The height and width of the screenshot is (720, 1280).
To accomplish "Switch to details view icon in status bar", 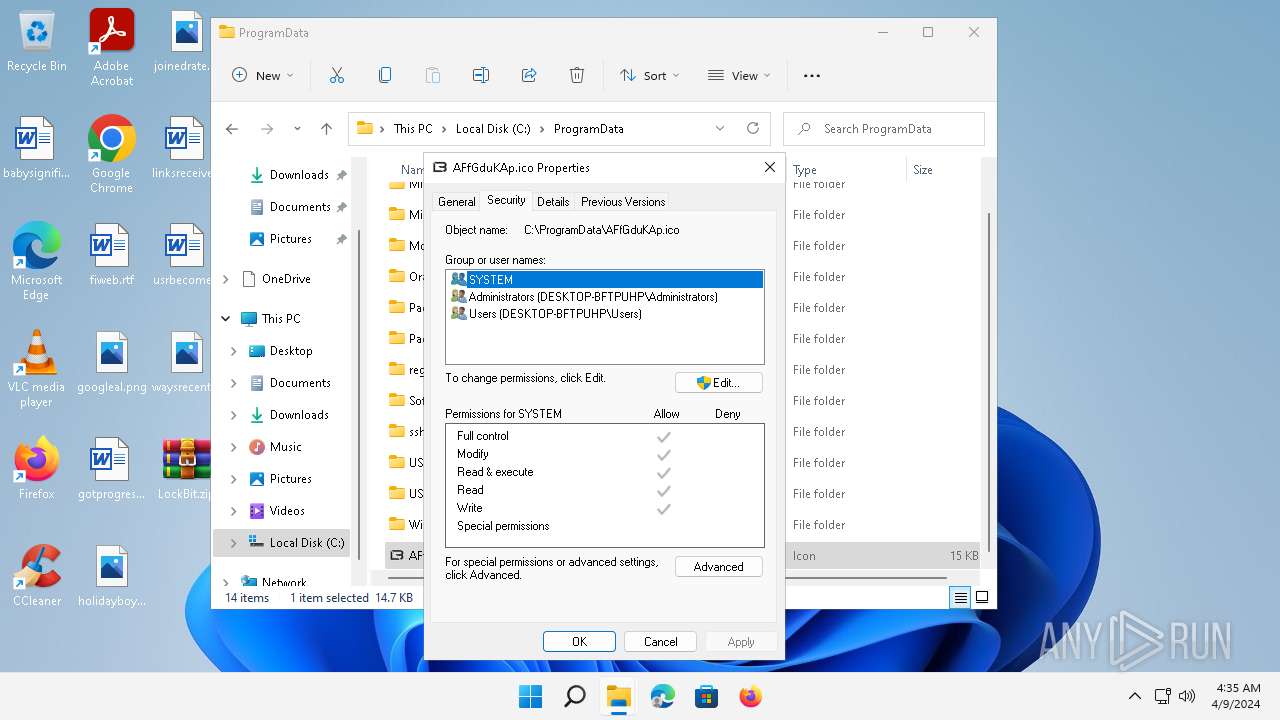I will pyautogui.click(x=961, y=597).
